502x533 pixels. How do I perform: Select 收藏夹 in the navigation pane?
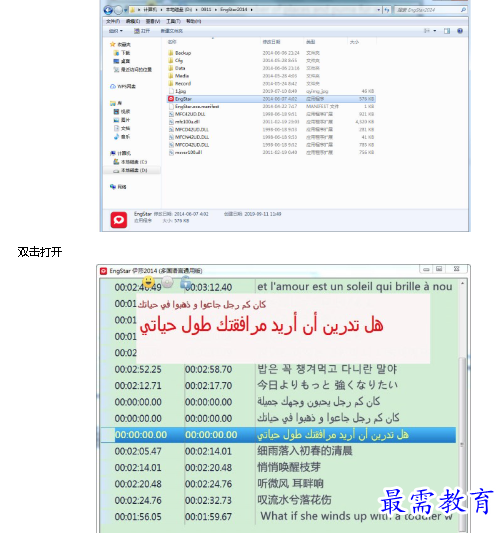point(121,45)
